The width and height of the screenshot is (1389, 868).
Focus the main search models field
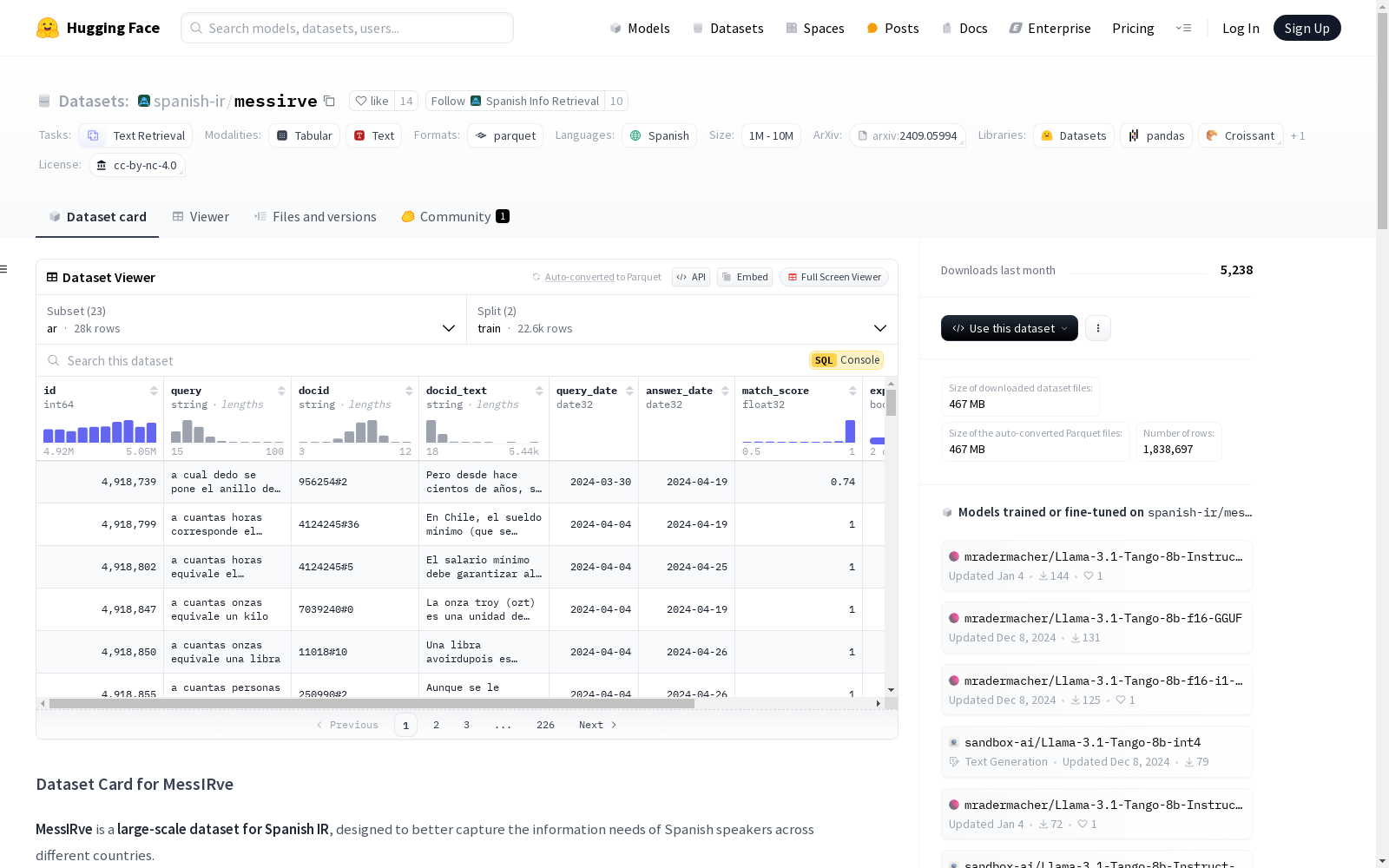(x=347, y=28)
